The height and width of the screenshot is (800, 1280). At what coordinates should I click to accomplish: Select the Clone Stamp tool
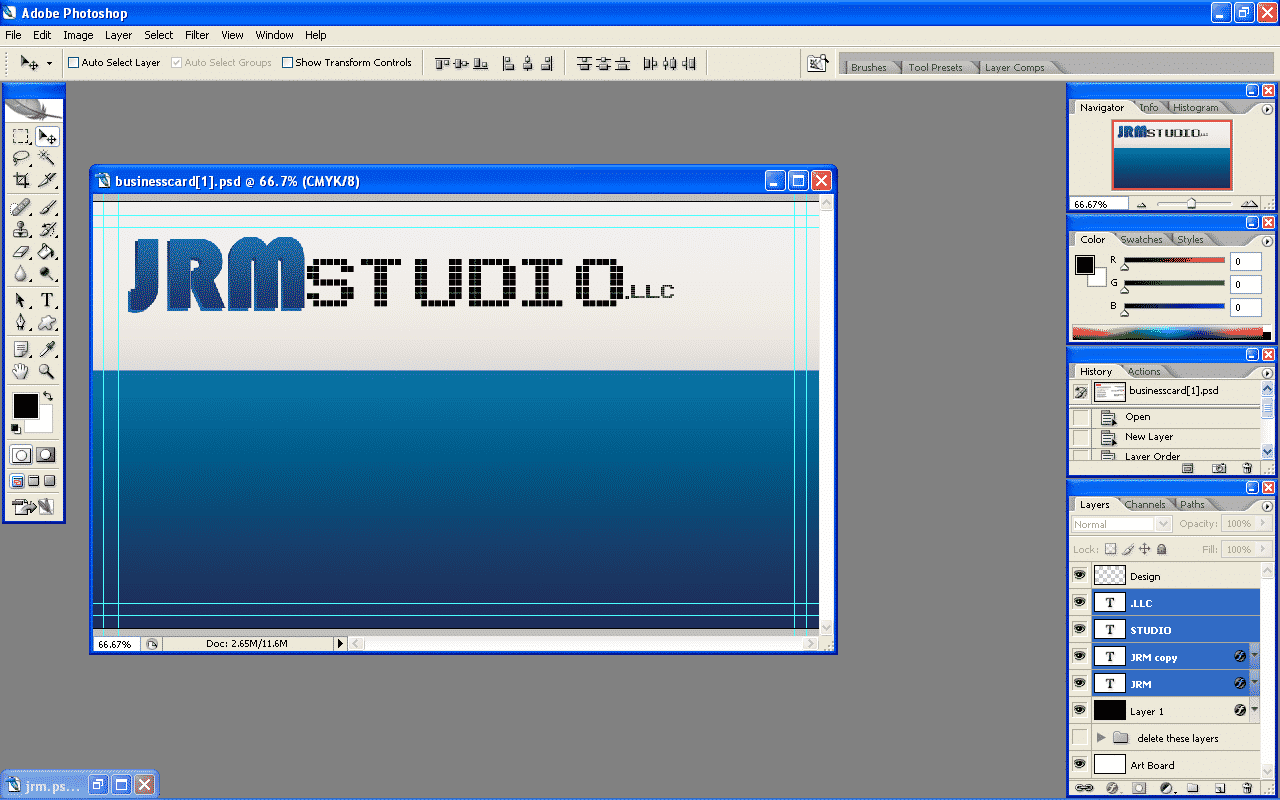tap(21, 230)
